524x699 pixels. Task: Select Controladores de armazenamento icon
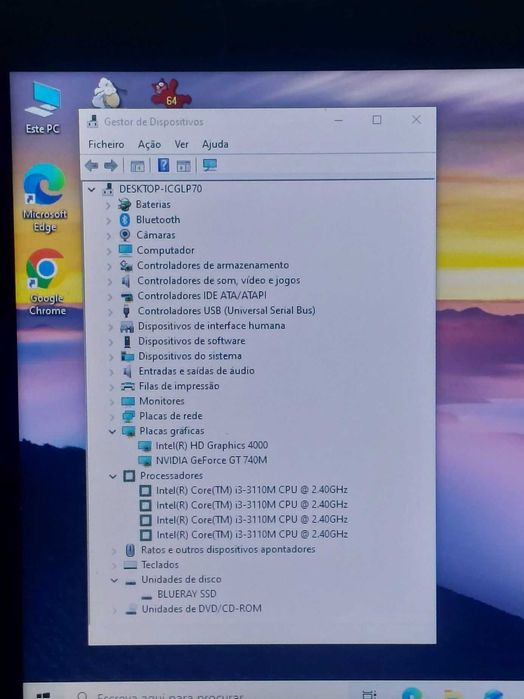(126, 266)
